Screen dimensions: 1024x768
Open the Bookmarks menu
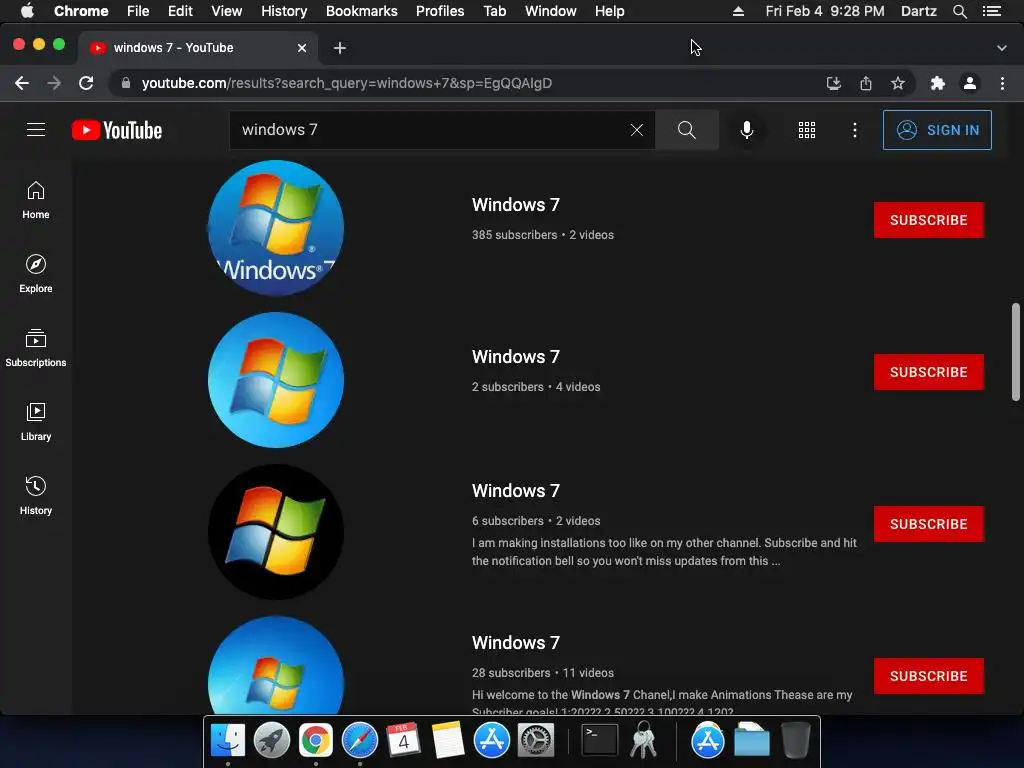point(362,11)
